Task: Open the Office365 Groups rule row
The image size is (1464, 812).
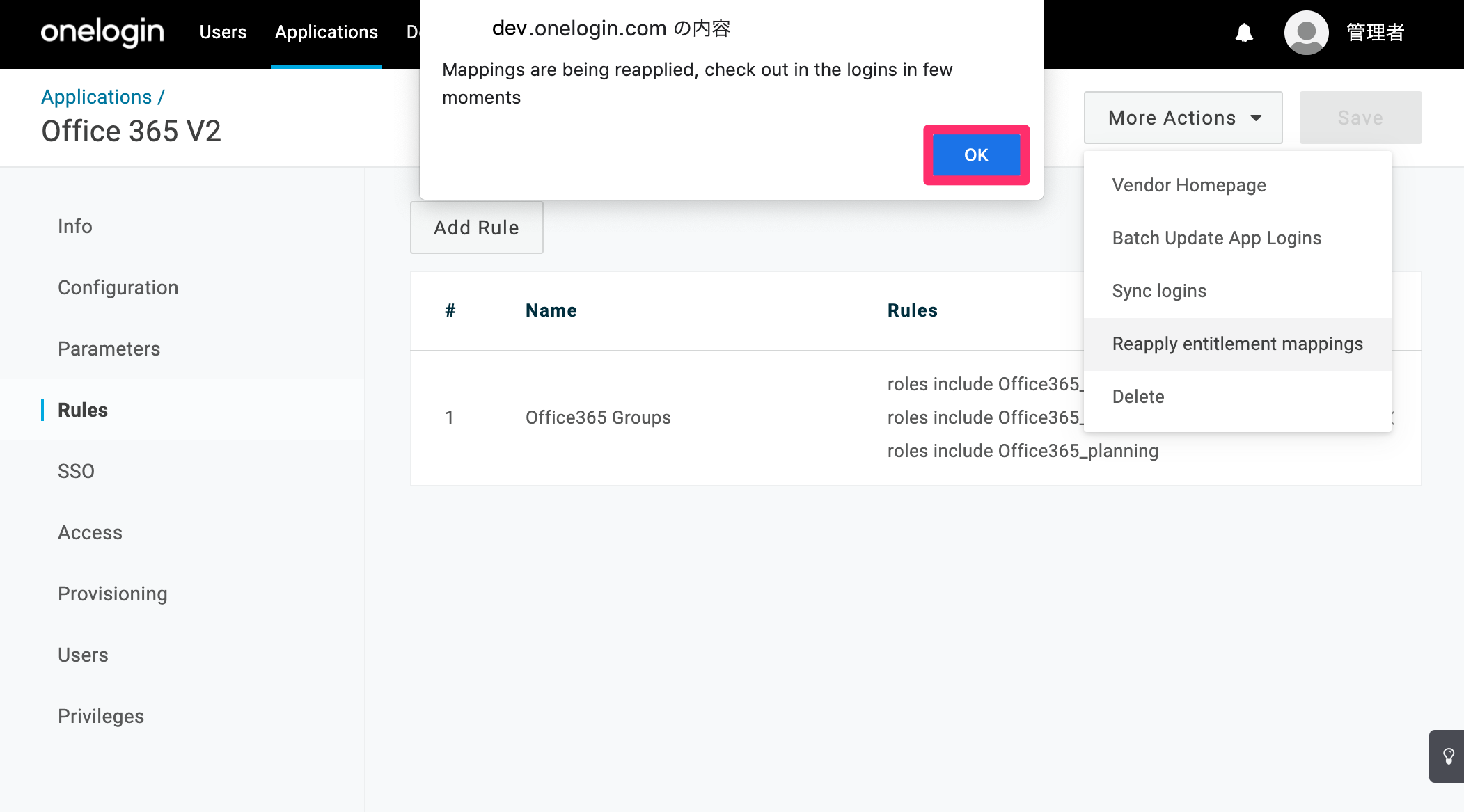Action: pyautogui.click(x=915, y=417)
